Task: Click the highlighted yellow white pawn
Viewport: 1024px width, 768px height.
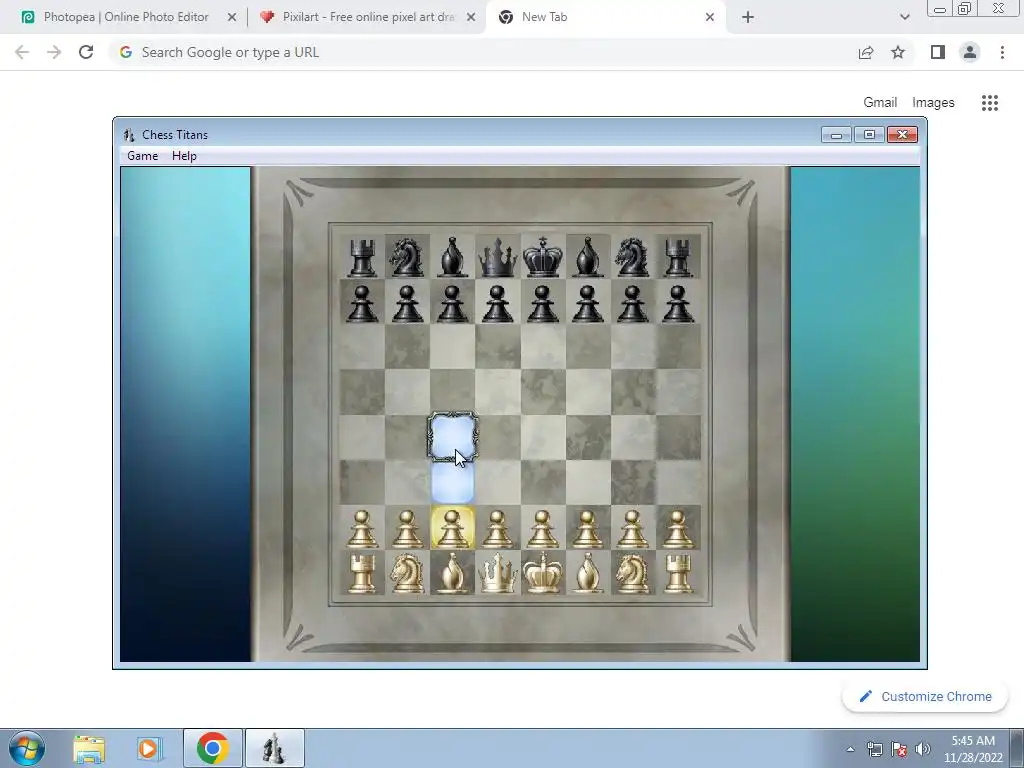Action: coord(453,528)
